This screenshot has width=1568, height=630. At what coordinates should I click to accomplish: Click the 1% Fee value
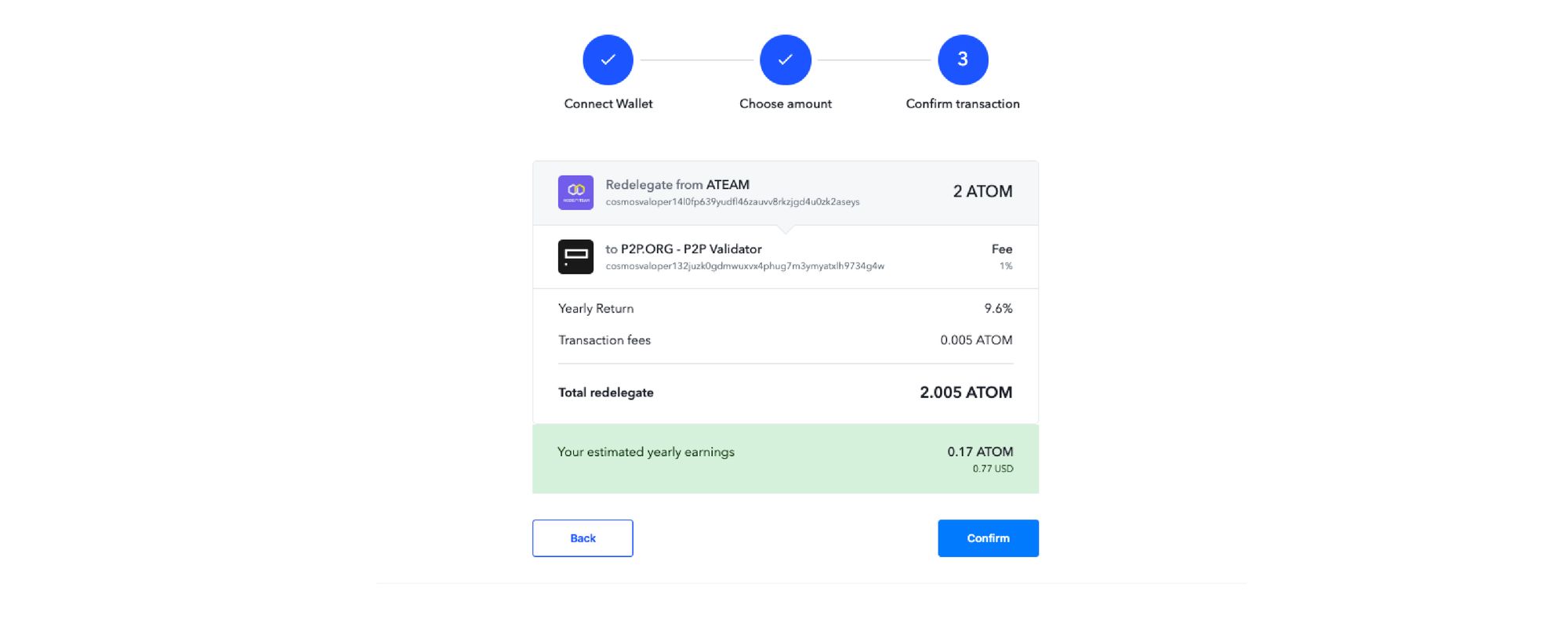1006,266
